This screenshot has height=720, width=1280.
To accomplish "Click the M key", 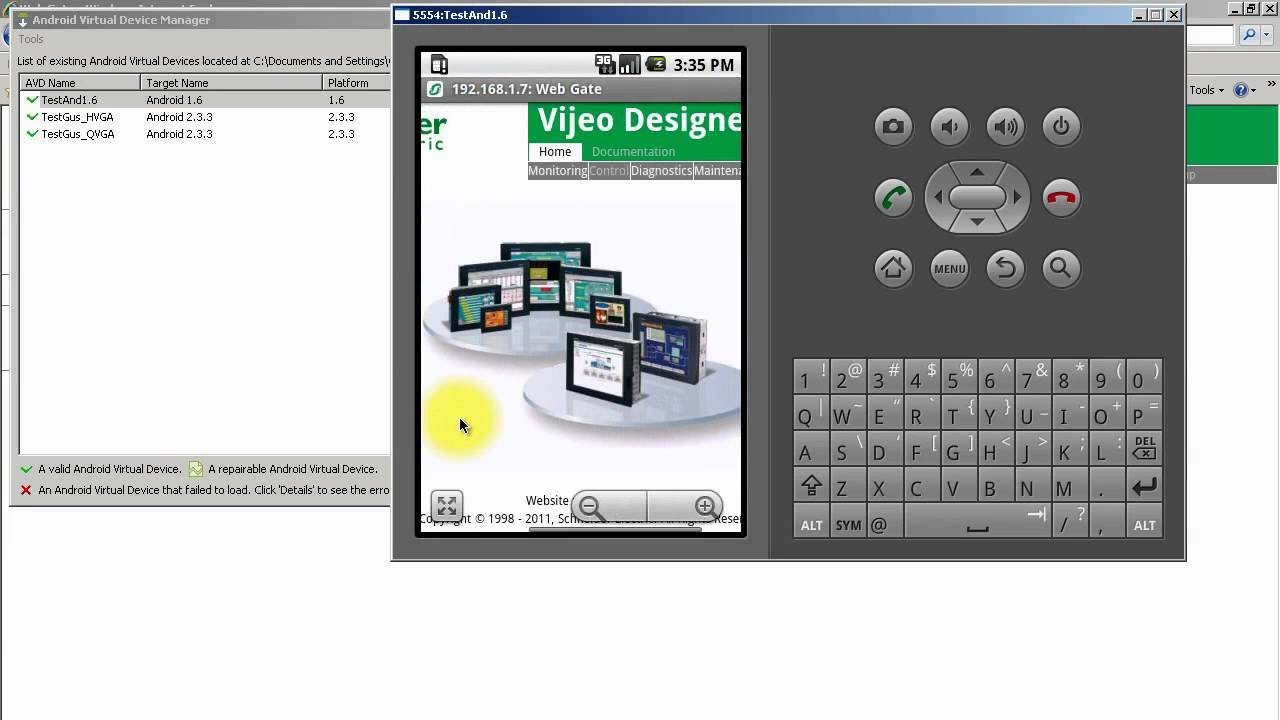I will (x=1070, y=486).
